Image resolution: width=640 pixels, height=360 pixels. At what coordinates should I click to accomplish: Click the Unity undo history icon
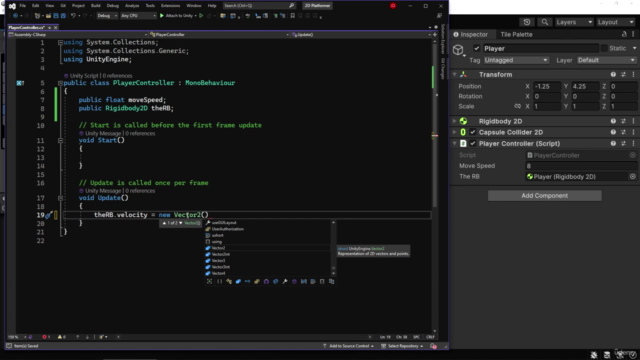pos(527,22)
